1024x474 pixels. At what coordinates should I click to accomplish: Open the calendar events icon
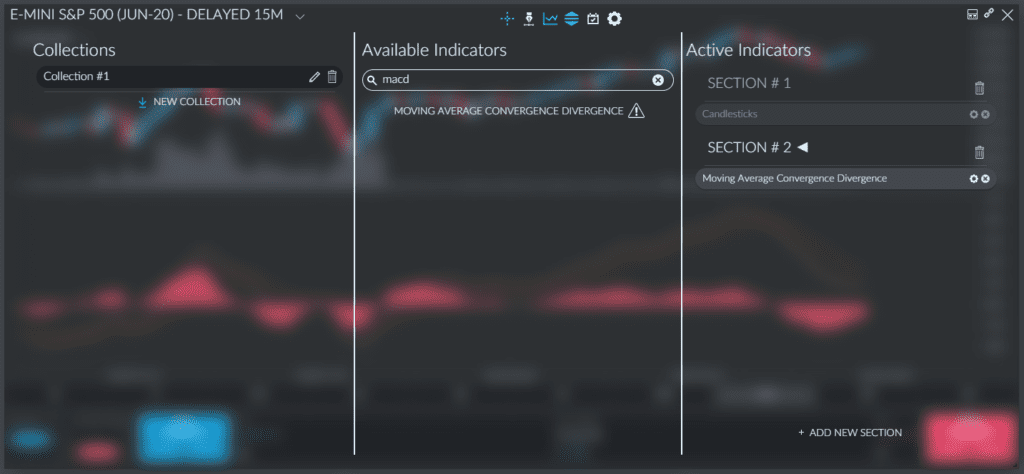coord(593,19)
